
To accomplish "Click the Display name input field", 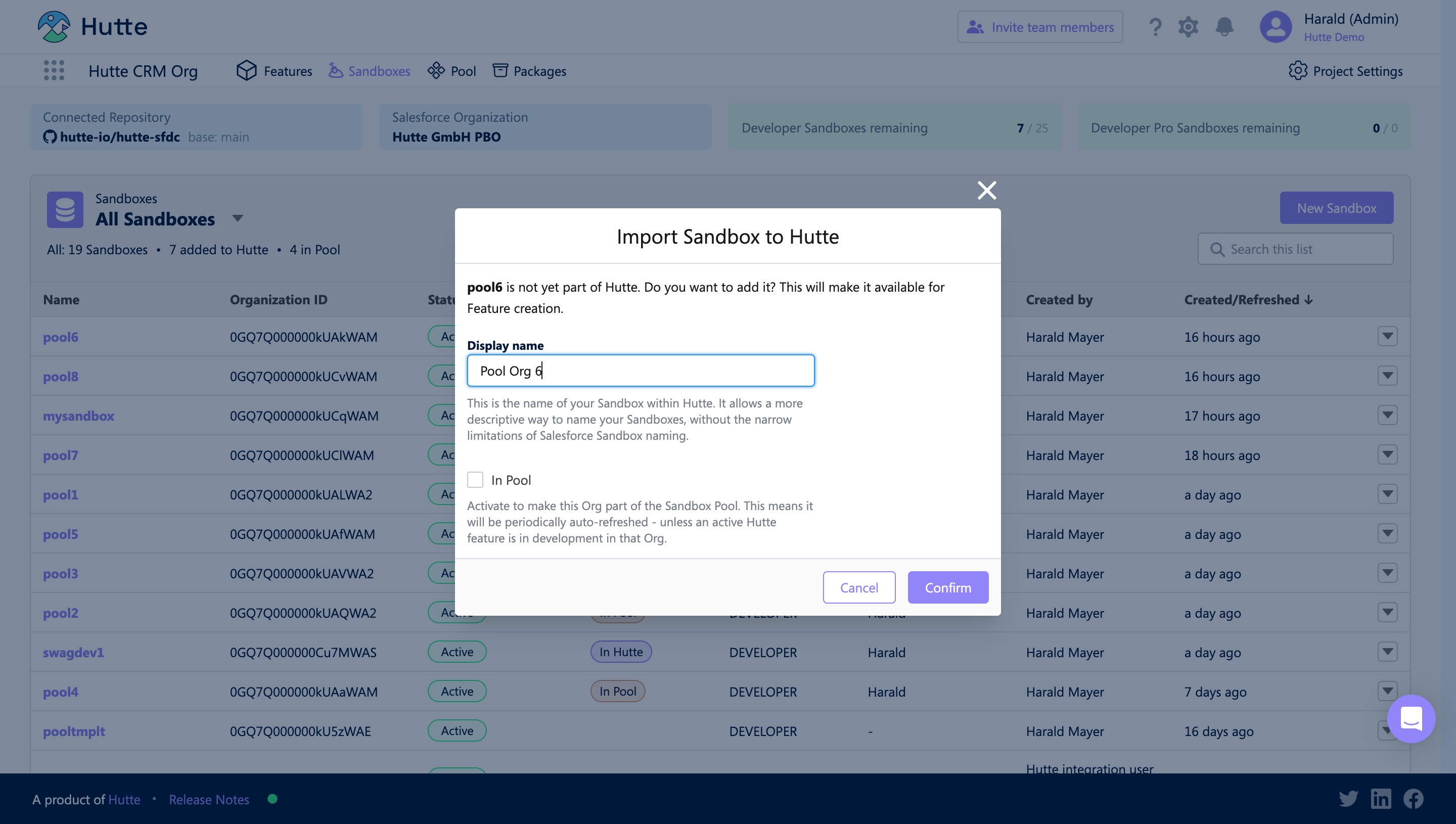I will pyautogui.click(x=641, y=371).
